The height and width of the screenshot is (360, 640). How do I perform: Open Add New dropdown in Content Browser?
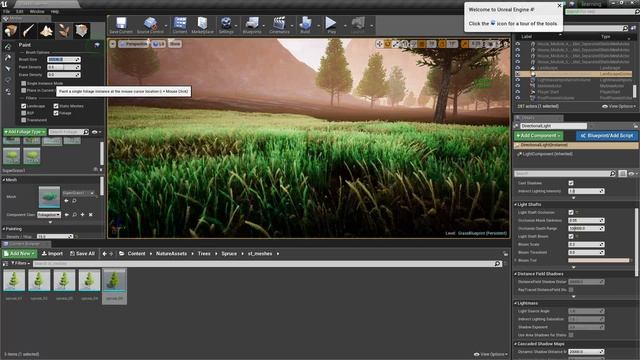coord(20,253)
